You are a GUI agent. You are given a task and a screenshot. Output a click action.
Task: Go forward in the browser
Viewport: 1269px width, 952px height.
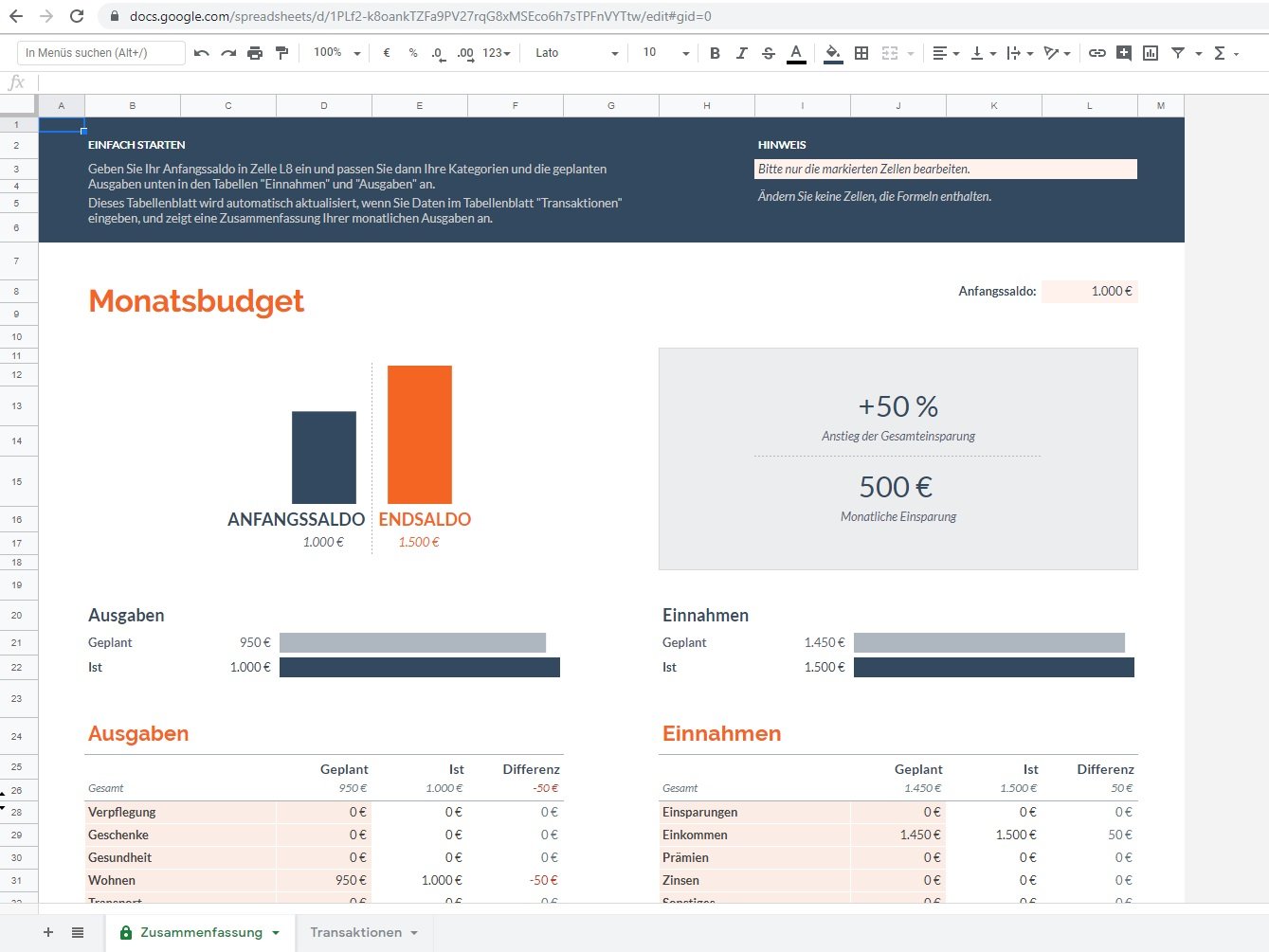46,16
